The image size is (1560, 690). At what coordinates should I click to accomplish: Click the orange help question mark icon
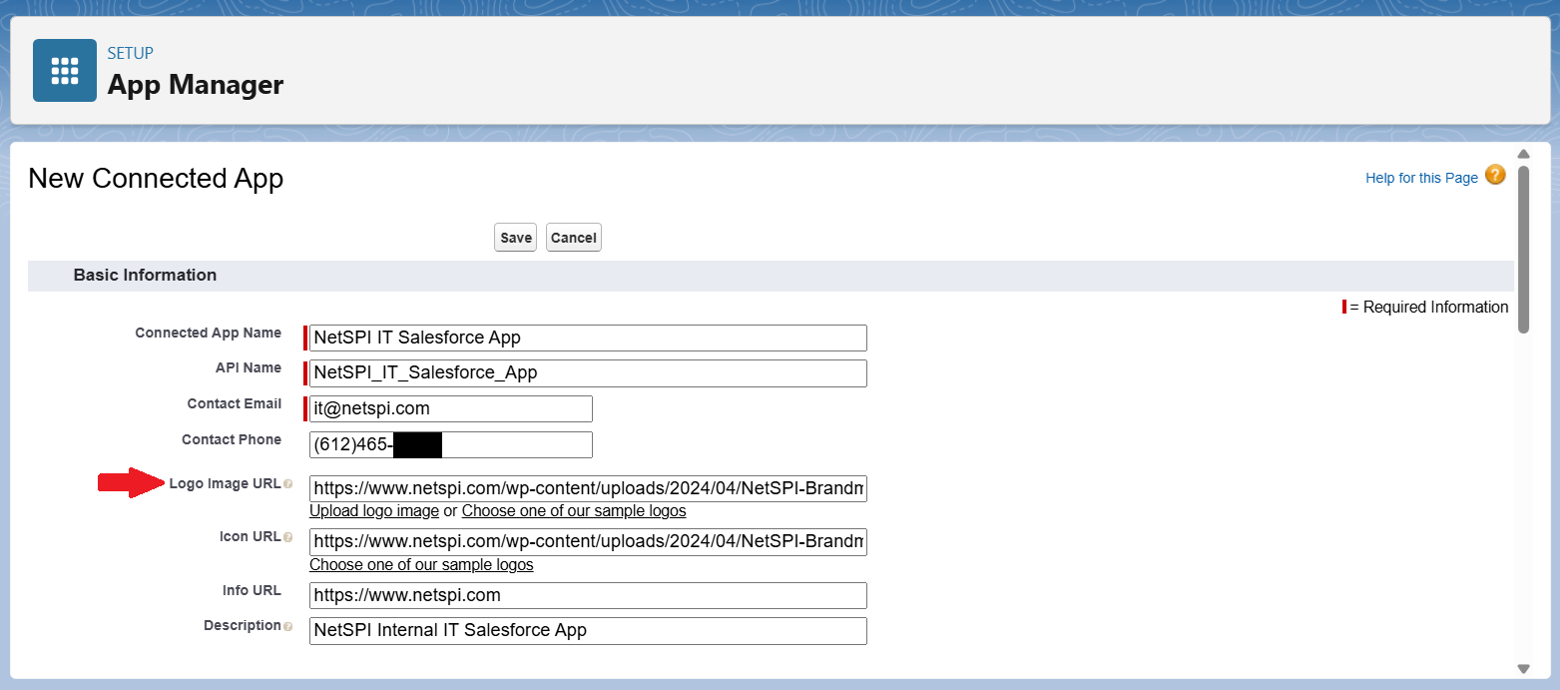(x=1495, y=176)
